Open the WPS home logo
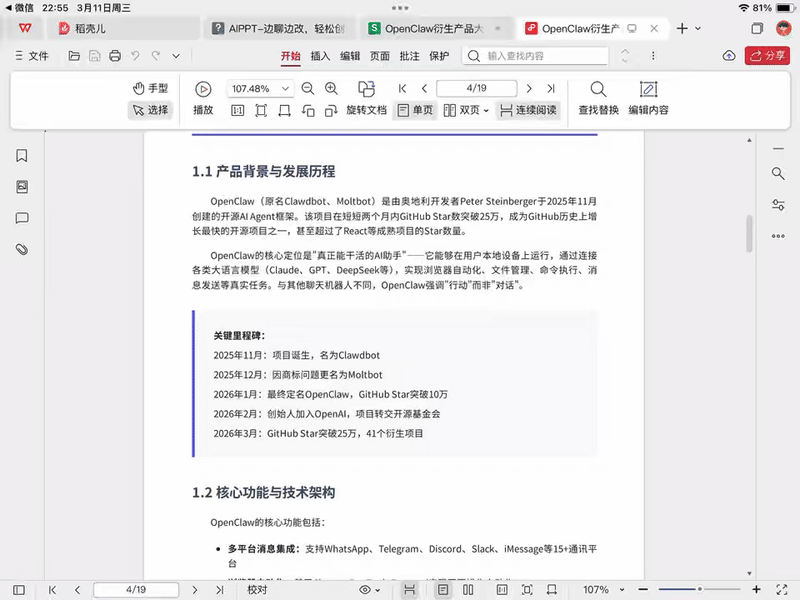This screenshot has height=600, width=800. [25, 29]
